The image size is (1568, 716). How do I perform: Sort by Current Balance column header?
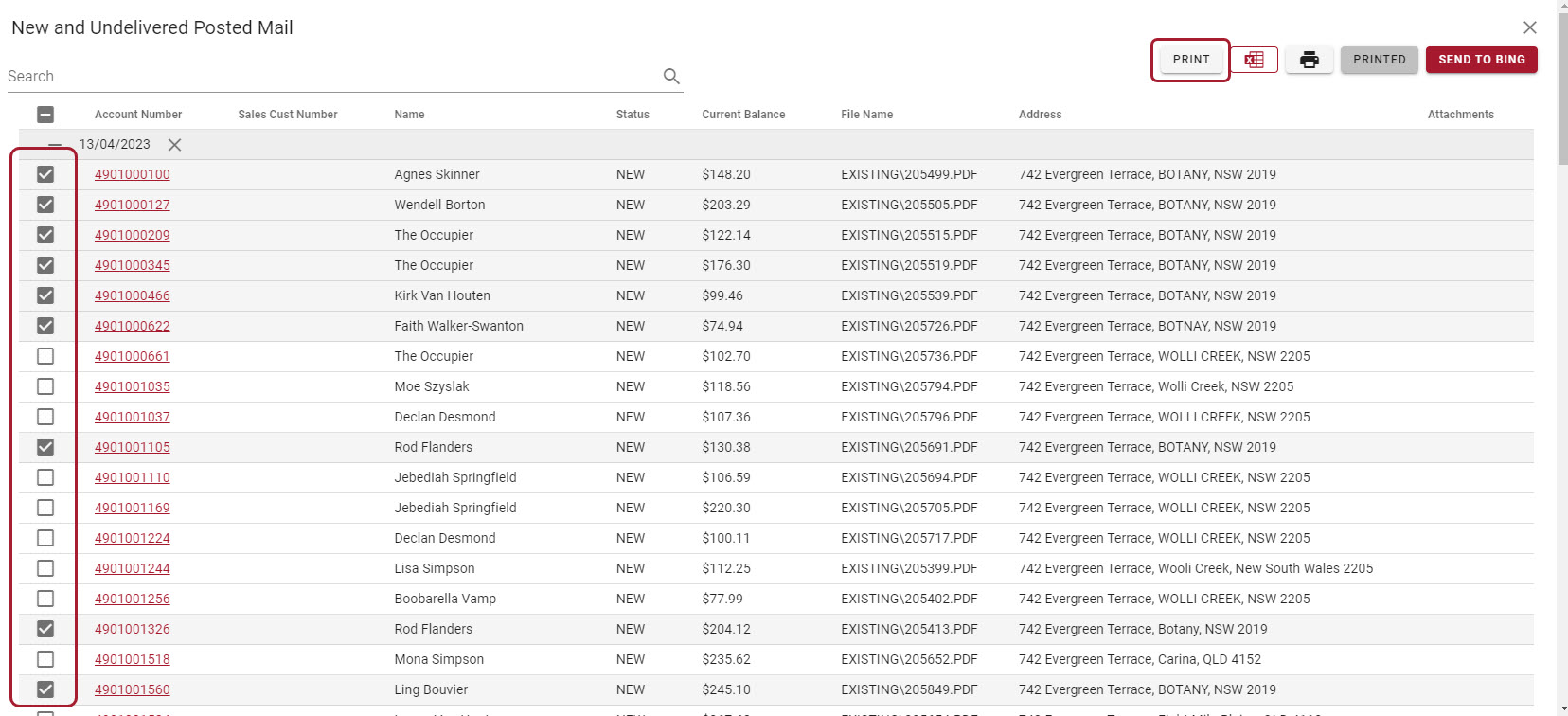click(743, 115)
